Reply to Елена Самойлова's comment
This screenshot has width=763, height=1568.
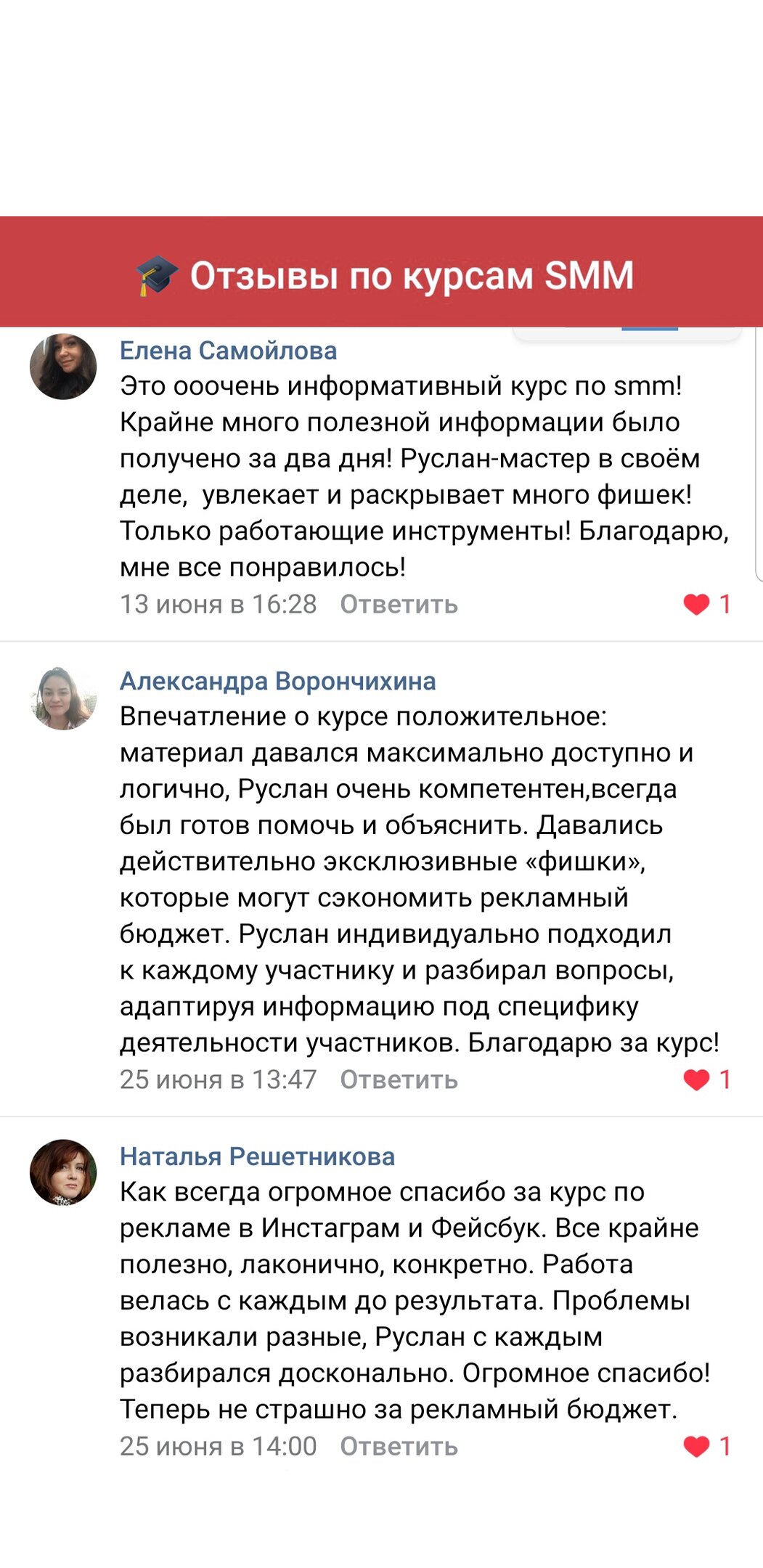399,604
